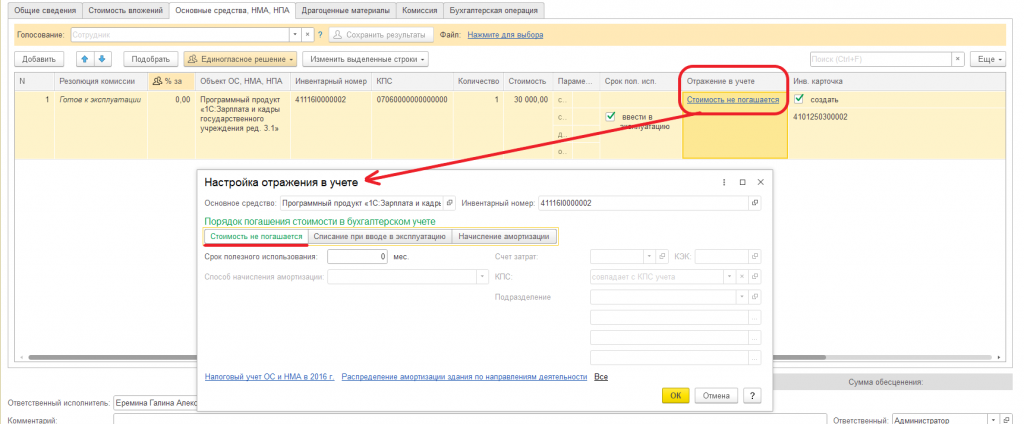Screen dimensions: 1024x424
Task: Move selected row up with blue arrow
Action: (x=85, y=59)
